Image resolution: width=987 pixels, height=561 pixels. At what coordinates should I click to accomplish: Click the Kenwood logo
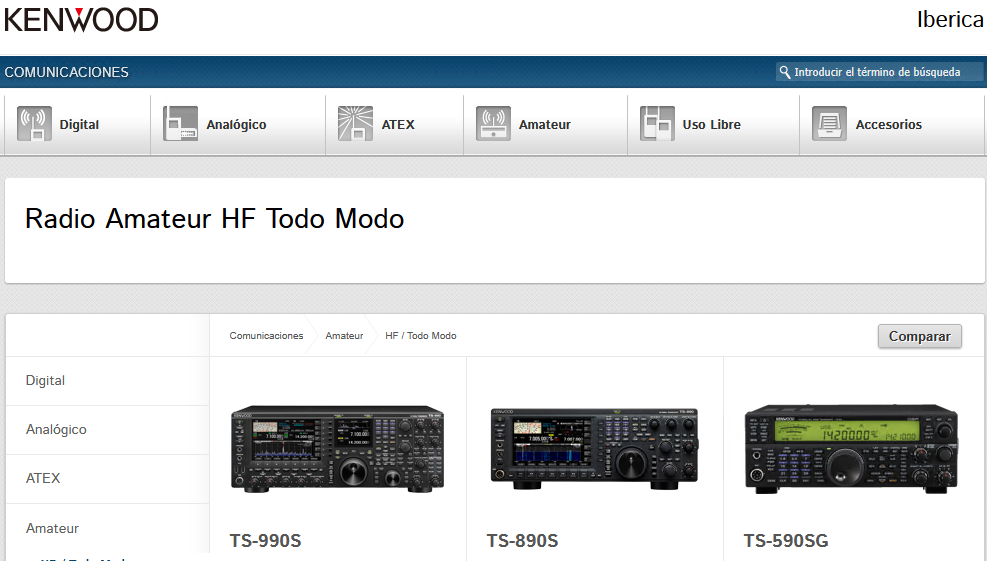point(81,19)
